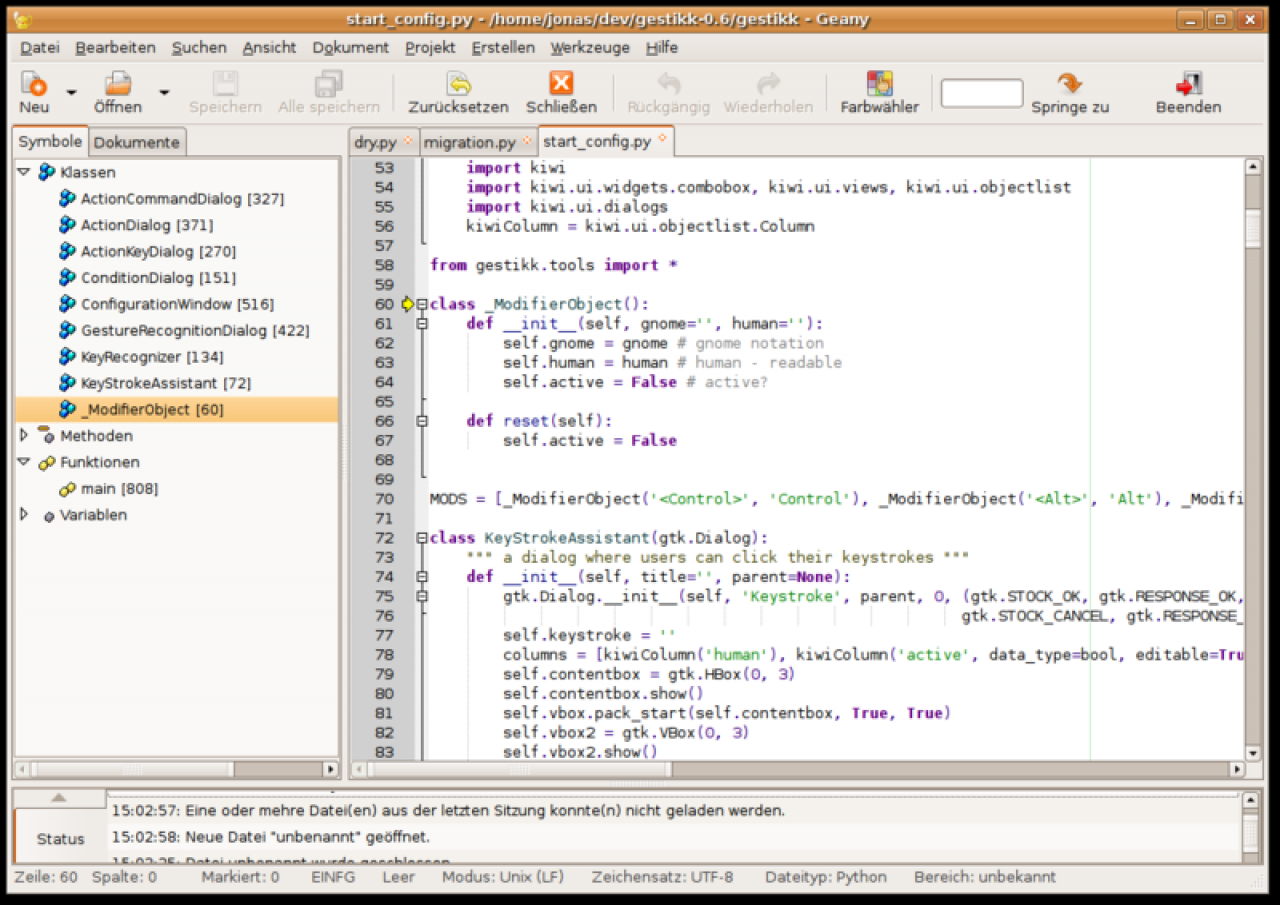Viewport: 1280px width, 905px height.
Task: Collapse the Klassen tree node
Action: pos(24,172)
